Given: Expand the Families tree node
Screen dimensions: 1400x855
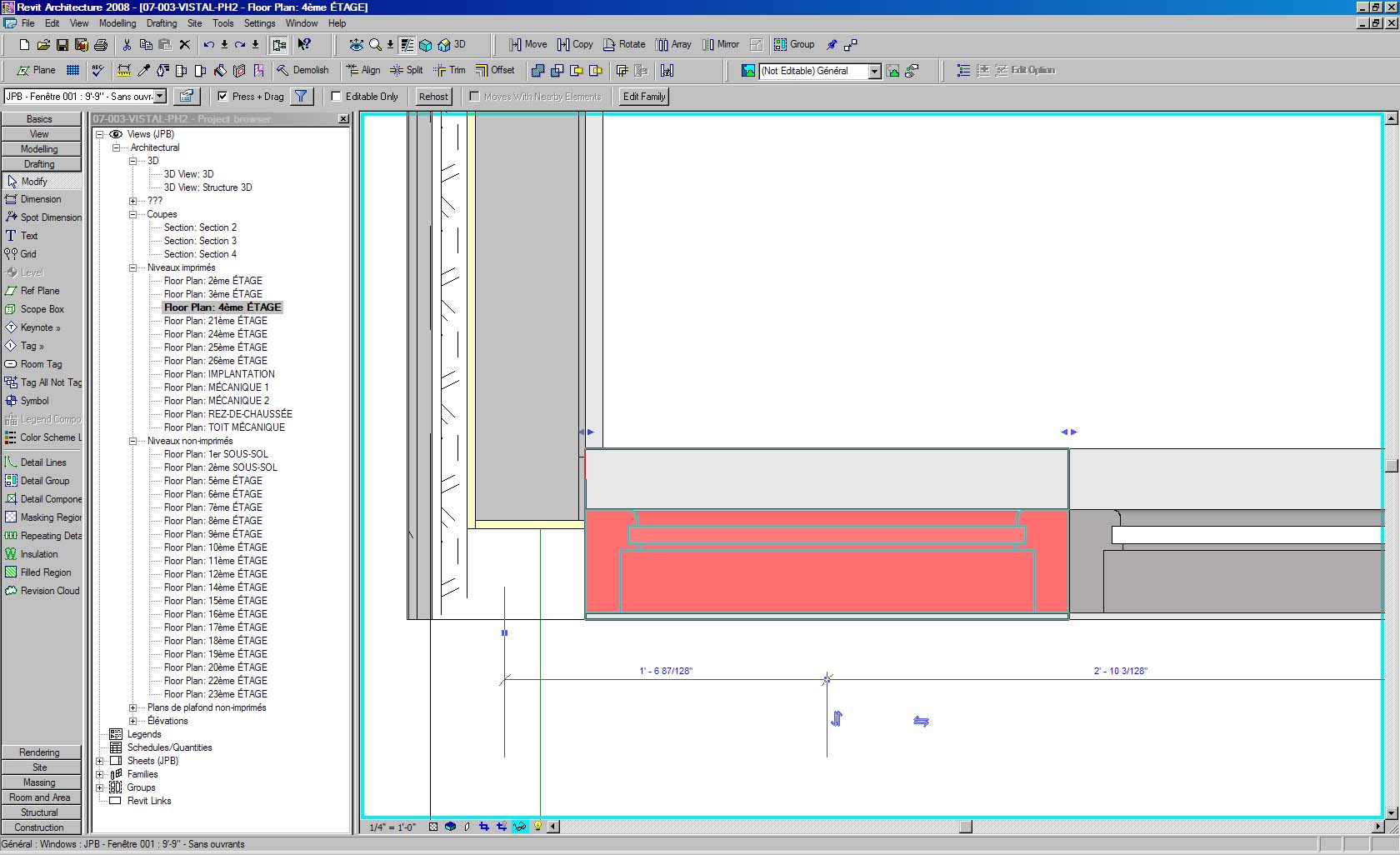Looking at the screenshot, I should (x=100, y=774).
